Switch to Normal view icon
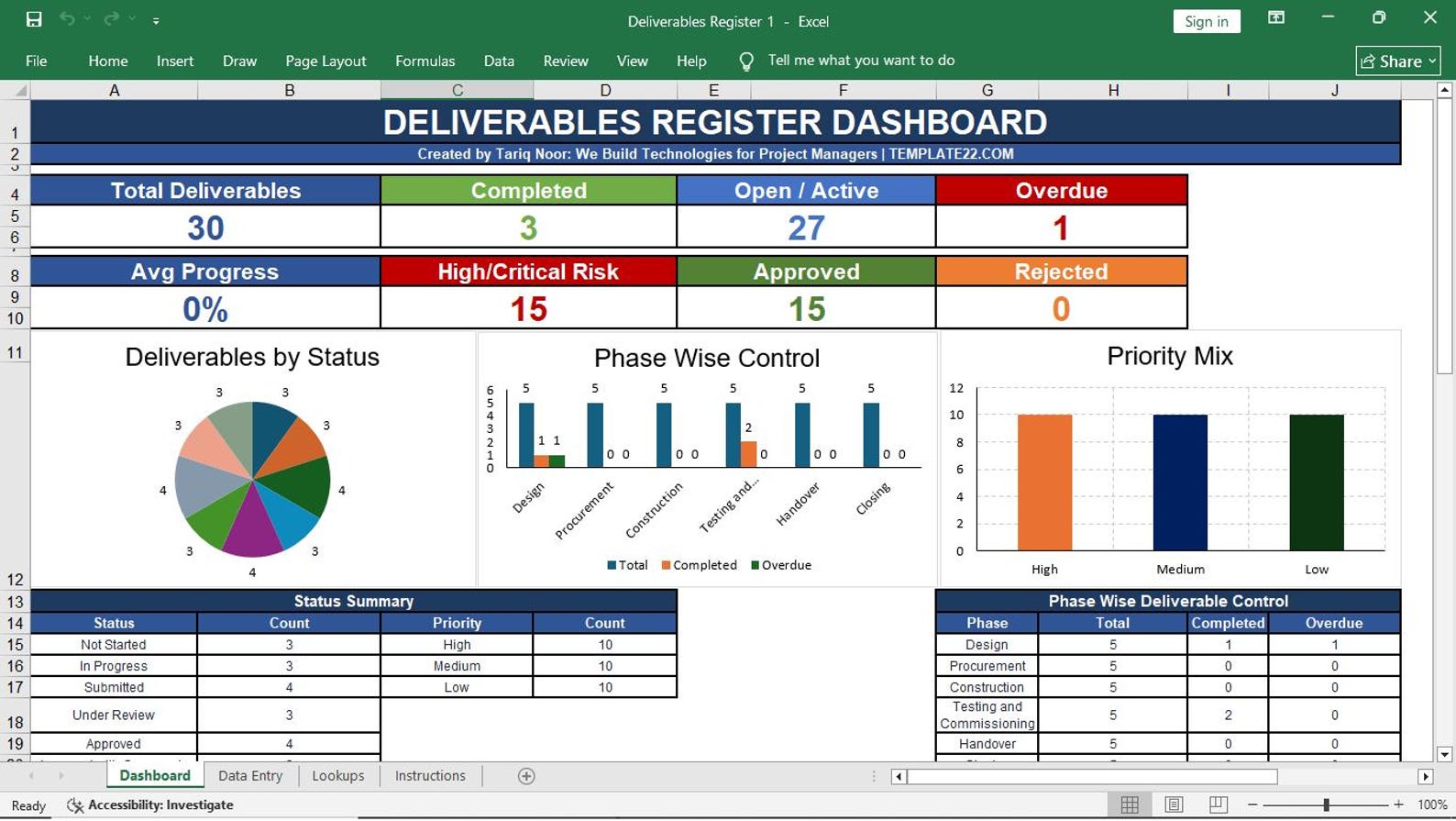The image size is (1456, 821). point(1130,804)
